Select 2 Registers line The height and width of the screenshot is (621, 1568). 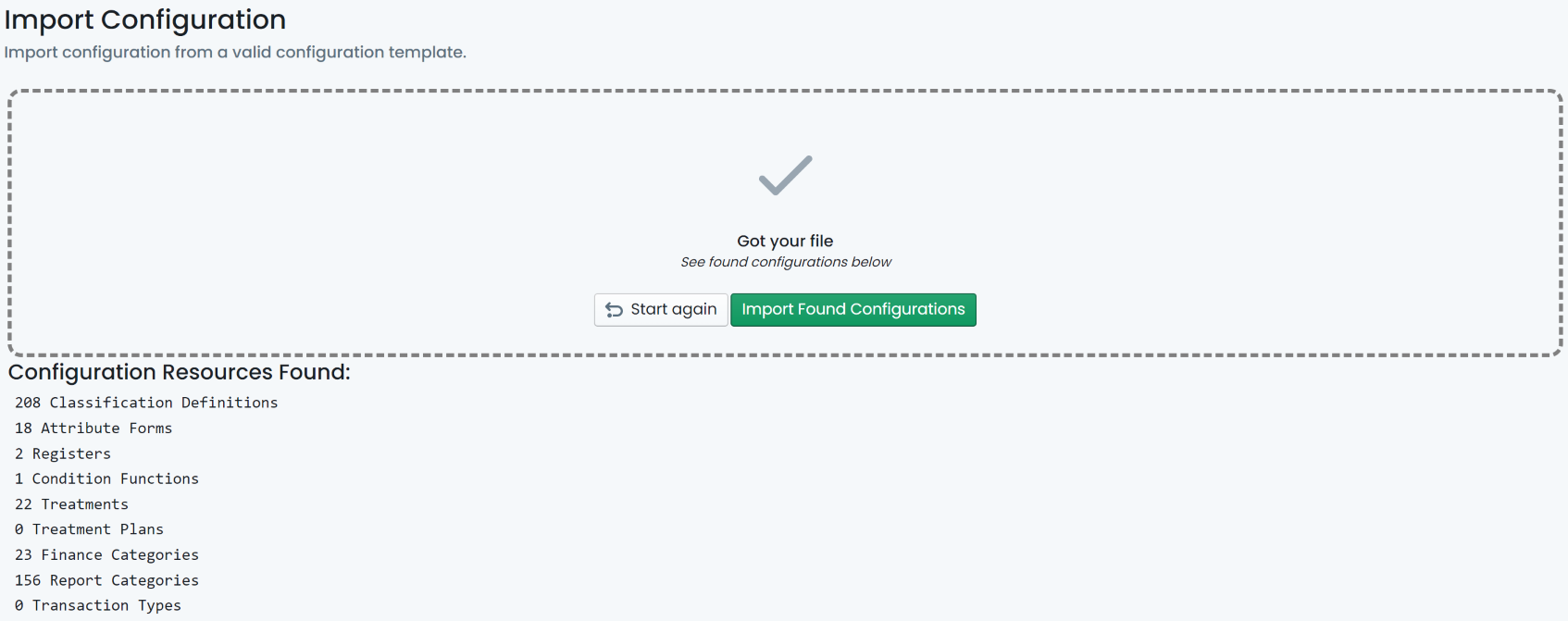click(63, 453)
